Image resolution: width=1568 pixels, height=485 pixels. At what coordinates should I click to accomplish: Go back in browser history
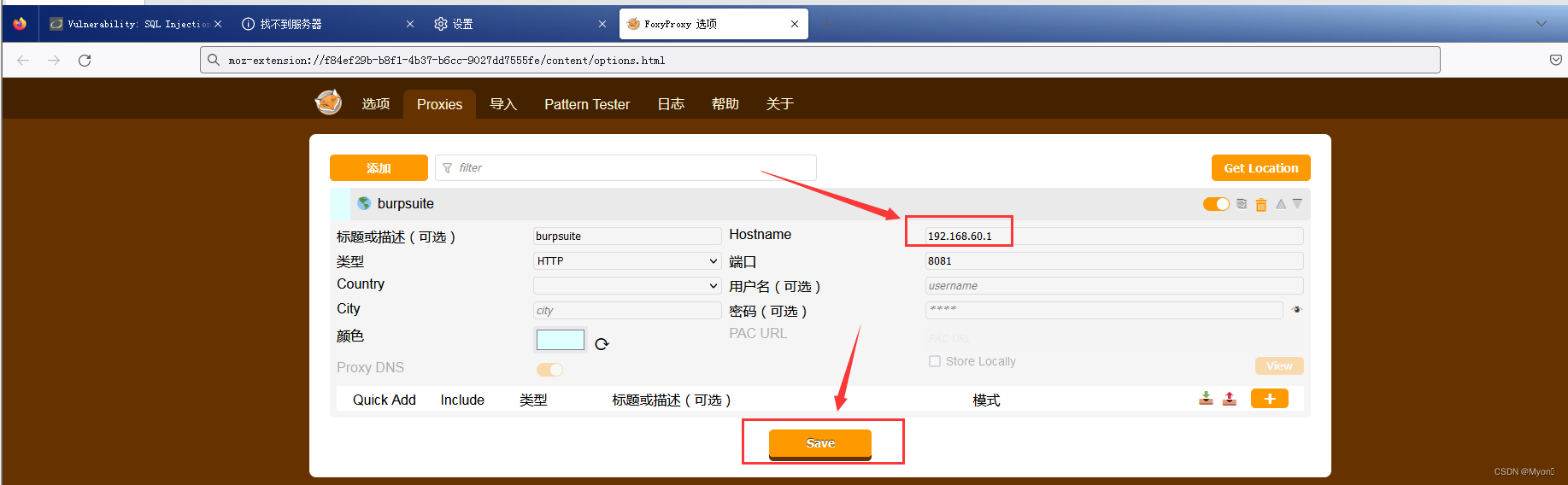23,60
